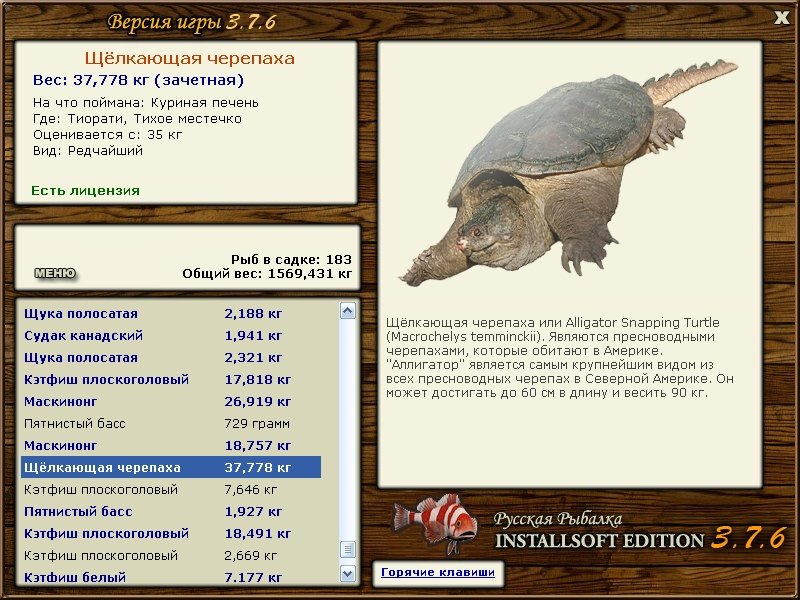The height and width of the screenshot is (600, 800).
Task: Click the orange Щёлкающая черепаха heading
Action: [x=190, y=58]
